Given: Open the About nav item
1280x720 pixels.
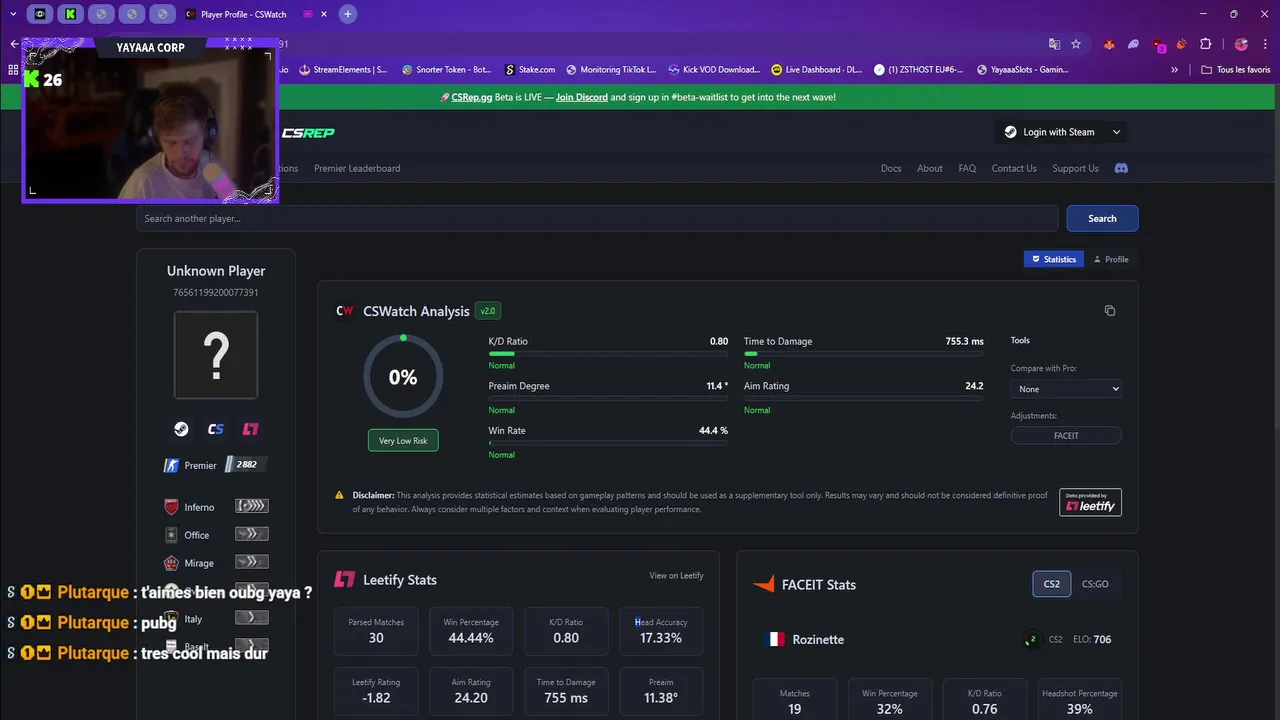Looking at the screenshot, I should click(x=930, y=168).
